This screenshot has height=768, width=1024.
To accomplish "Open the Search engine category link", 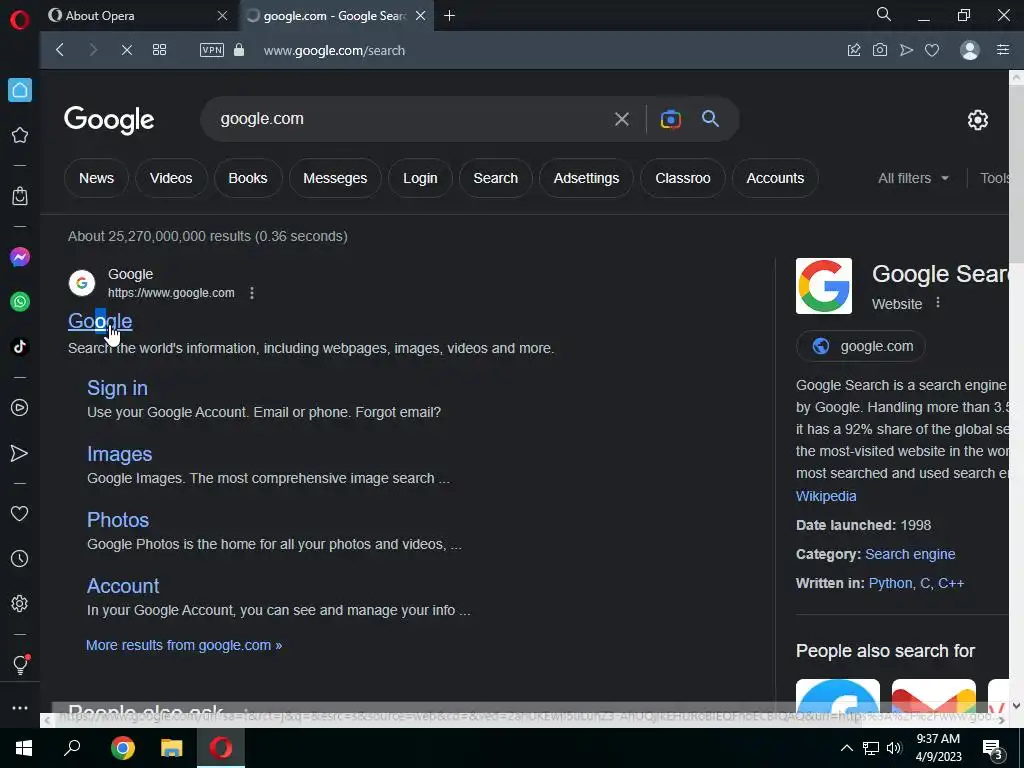I will [910, 554].
